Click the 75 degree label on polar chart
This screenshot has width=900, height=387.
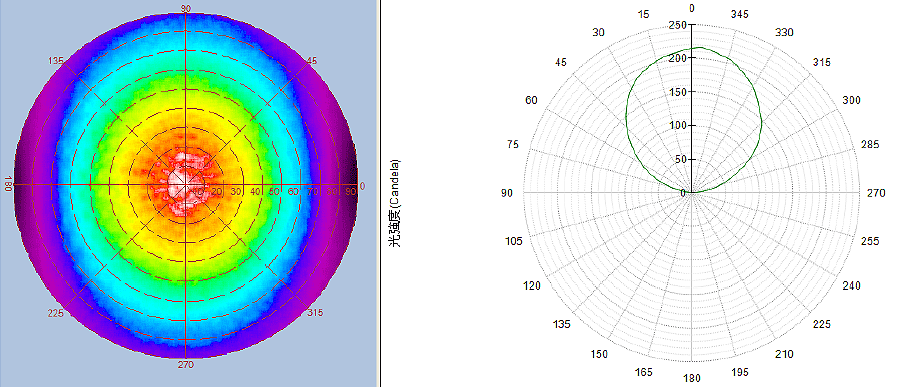point(513,145)
